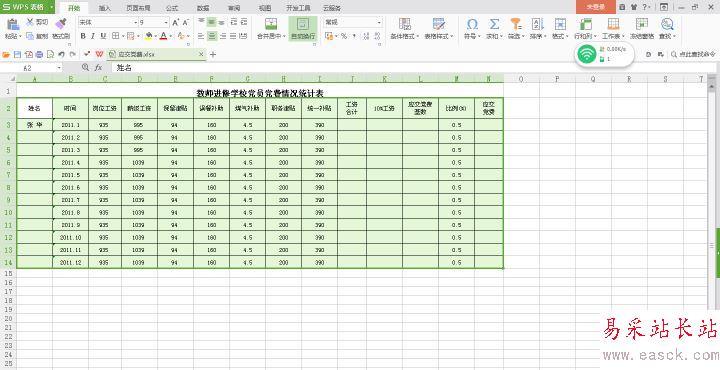
Task: Click the symbol (Ω) icon
Action: pos(472,24)
